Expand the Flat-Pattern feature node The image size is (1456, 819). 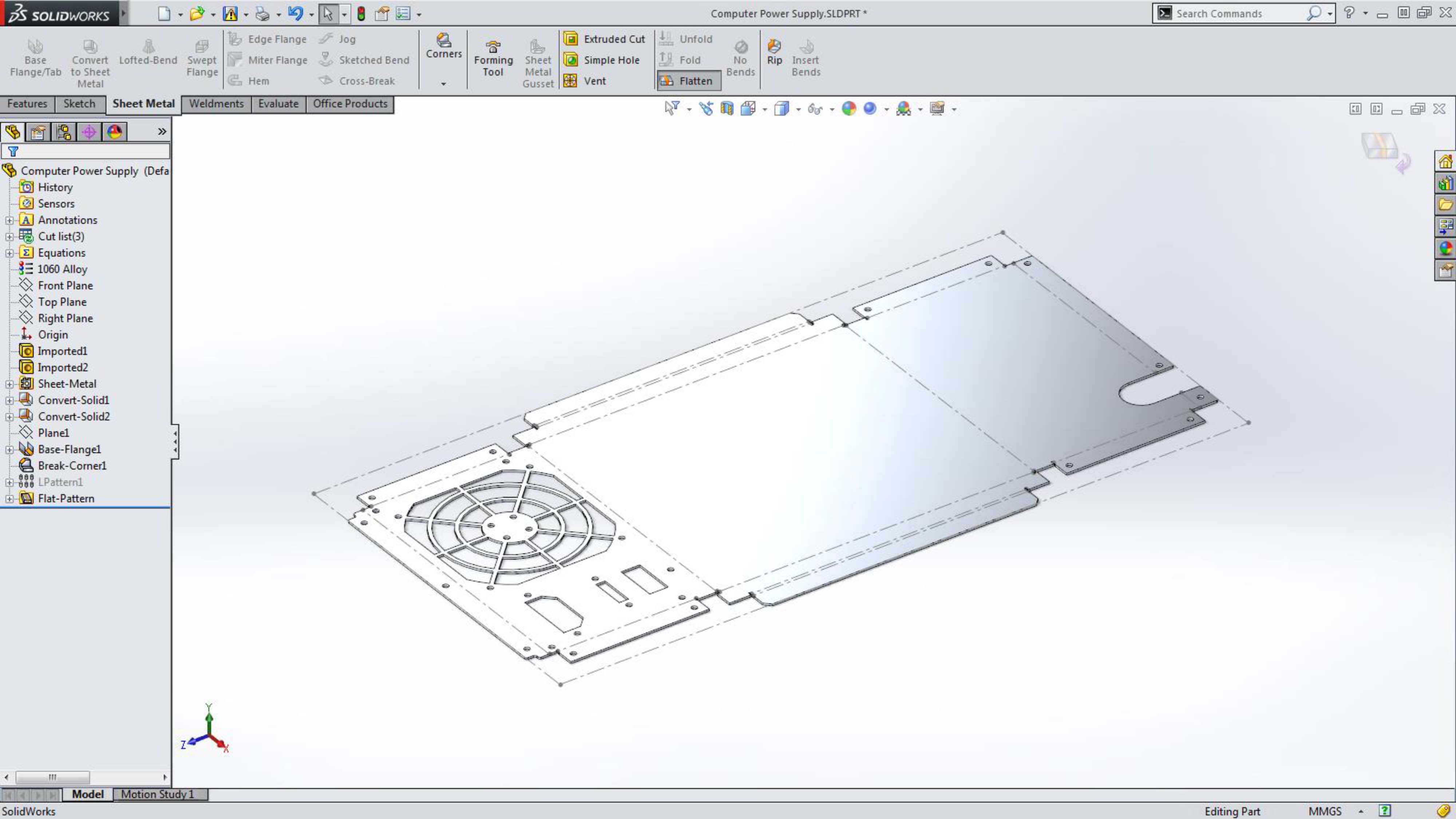9,499
